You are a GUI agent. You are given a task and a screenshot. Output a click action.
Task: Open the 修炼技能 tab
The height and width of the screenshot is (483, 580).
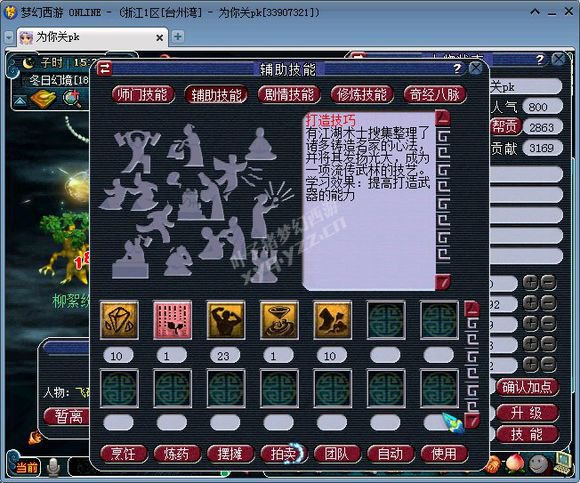point(362,95)
